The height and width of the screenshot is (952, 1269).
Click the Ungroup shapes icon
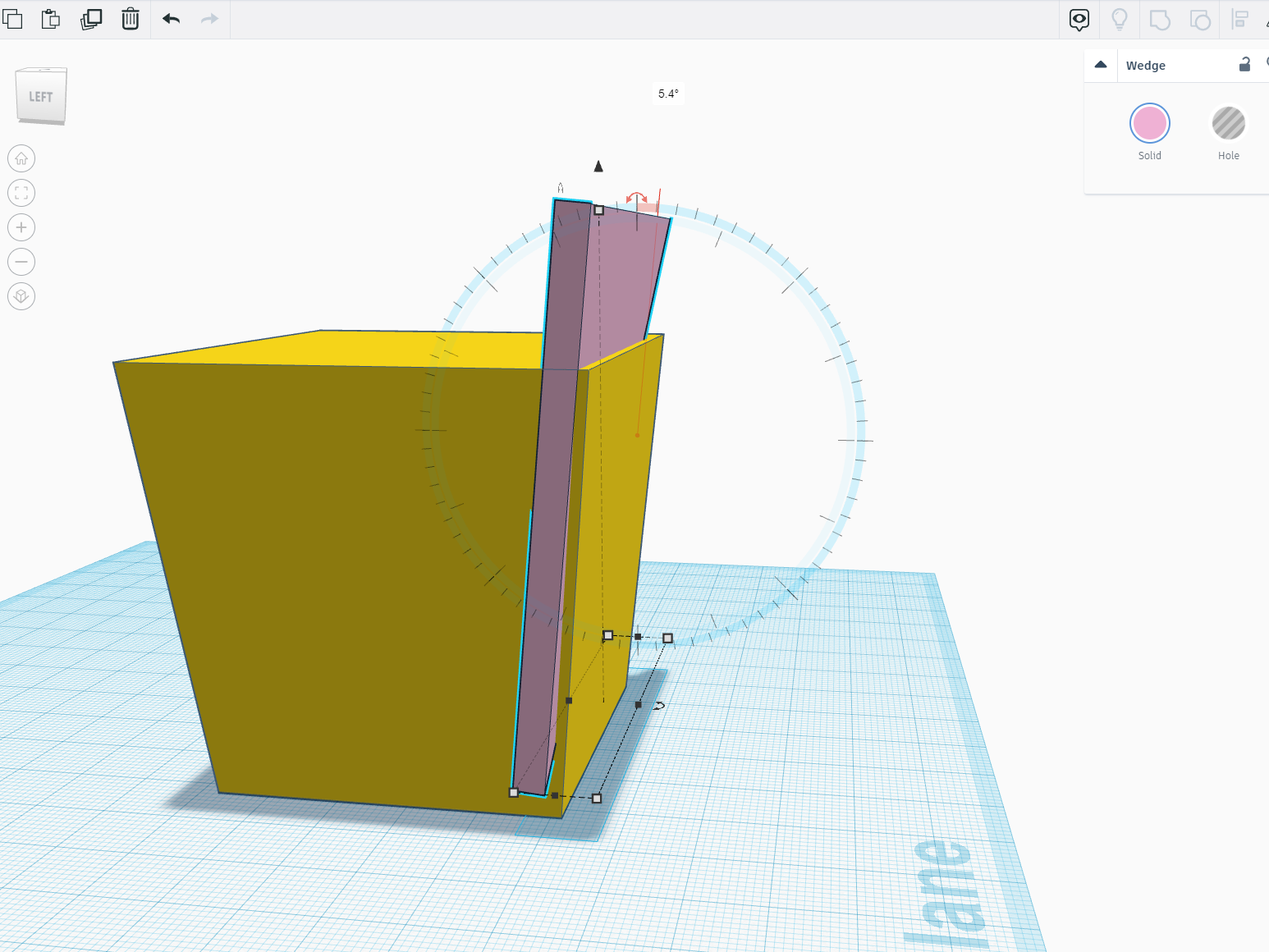click(1200, 19)
